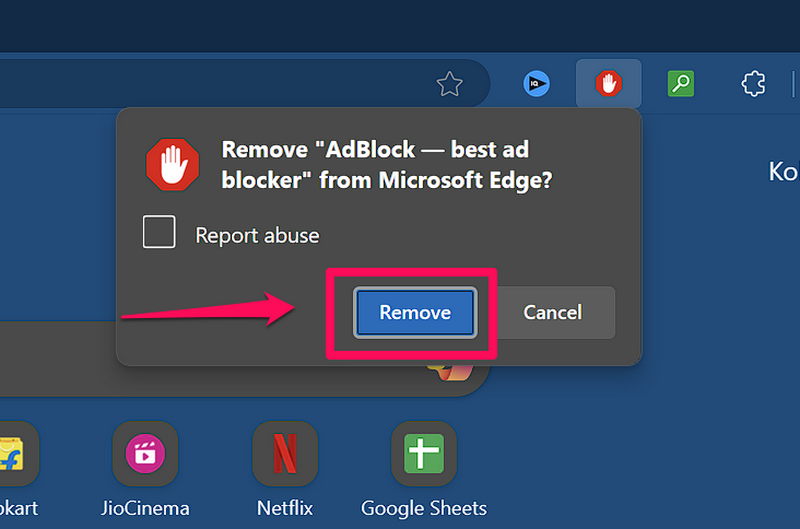Click the "Report abuse" label text

(x=257, y=236)
